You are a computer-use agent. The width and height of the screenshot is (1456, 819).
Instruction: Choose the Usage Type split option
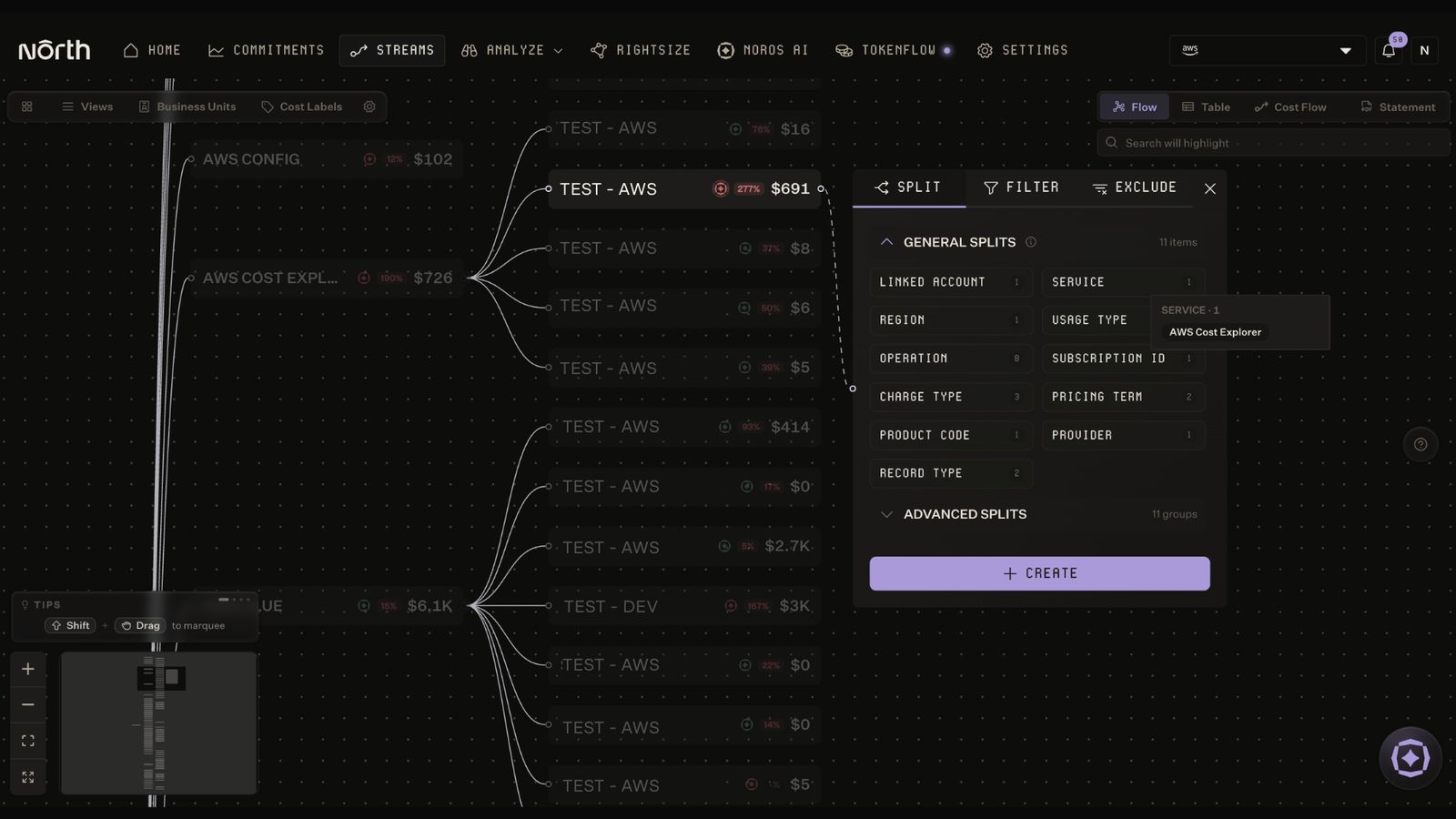click(1096, 320)
